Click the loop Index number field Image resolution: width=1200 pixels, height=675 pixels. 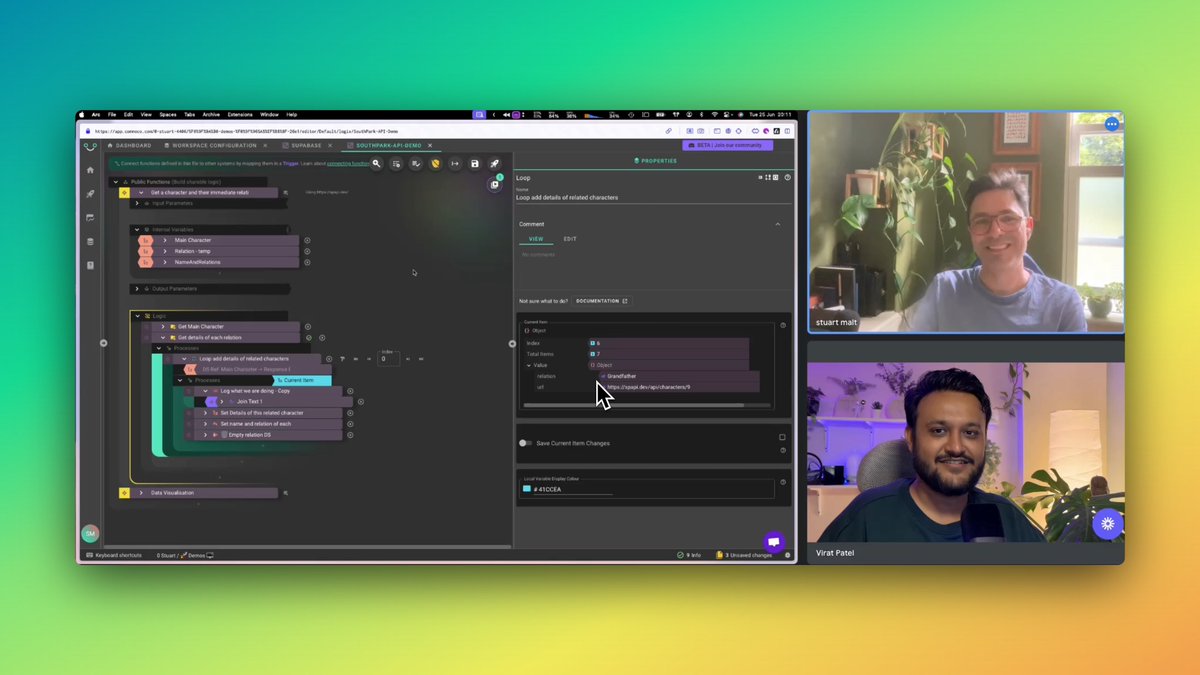[388, 358]
